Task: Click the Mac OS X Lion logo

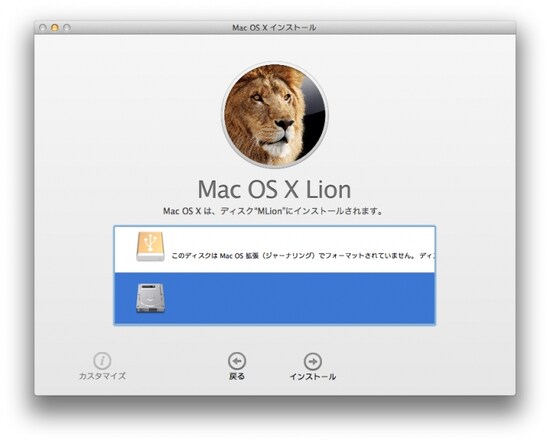Action: click(275, 114)
